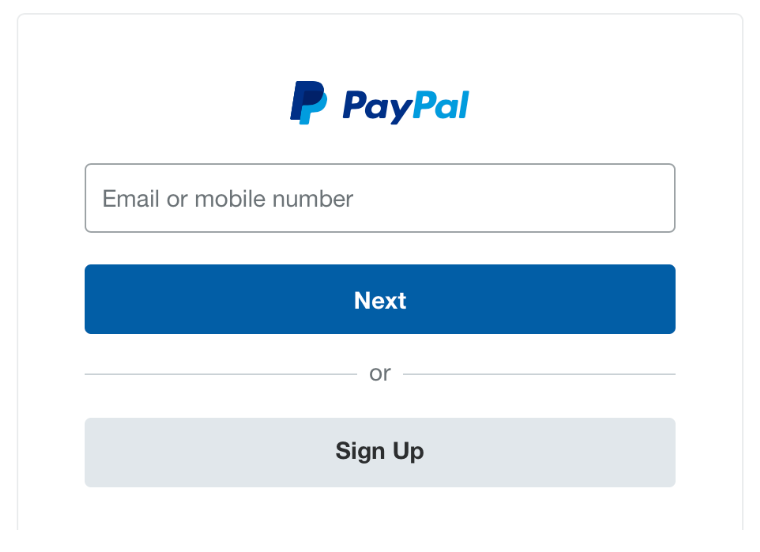Image resolution: width=760 pixels, height=552 pixels.
Task: Click the "Sign Up" label text
Action: pyautogui.click(x=380, y=452)
